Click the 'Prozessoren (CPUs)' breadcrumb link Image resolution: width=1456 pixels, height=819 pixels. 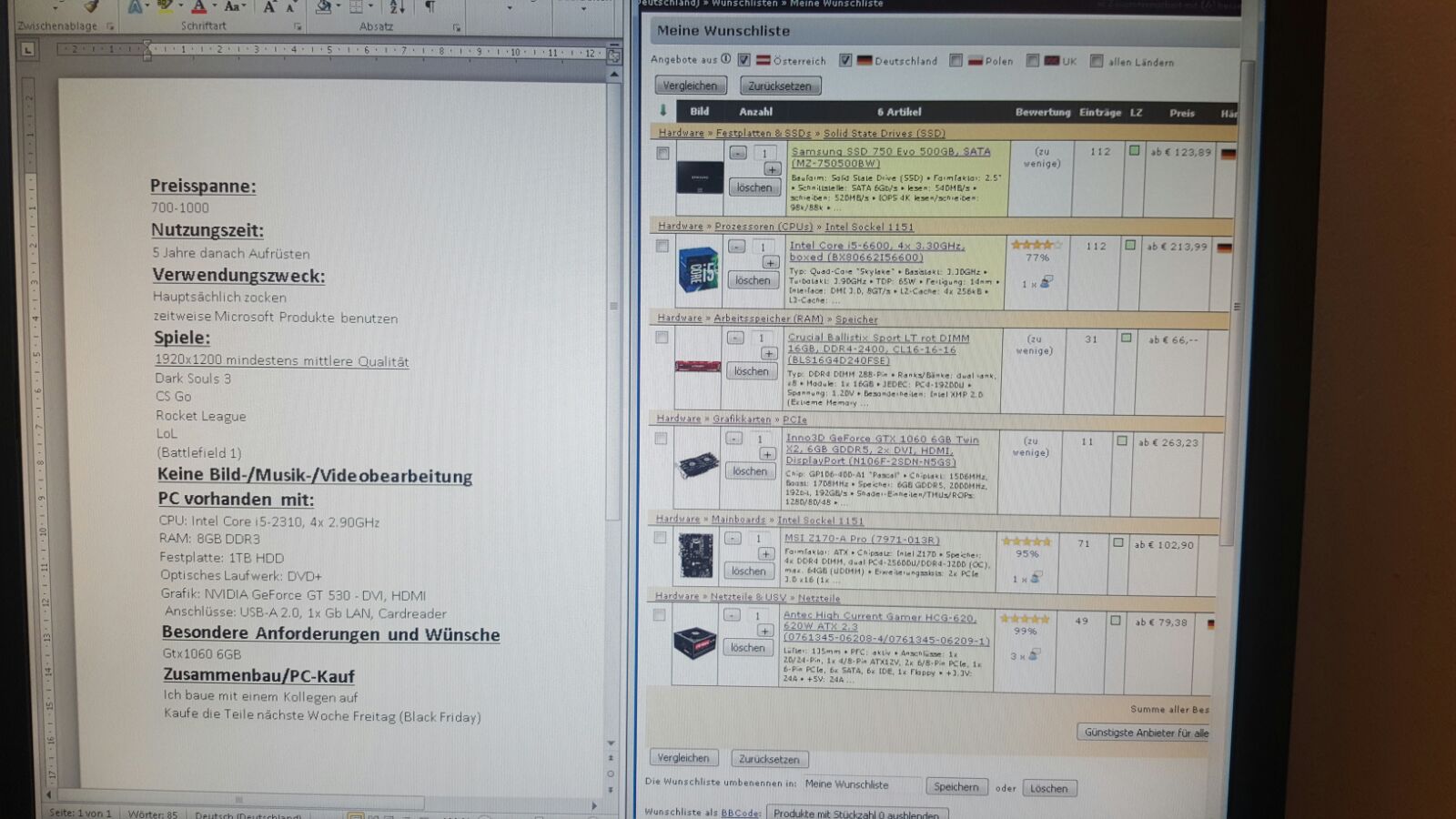[763, 227]
